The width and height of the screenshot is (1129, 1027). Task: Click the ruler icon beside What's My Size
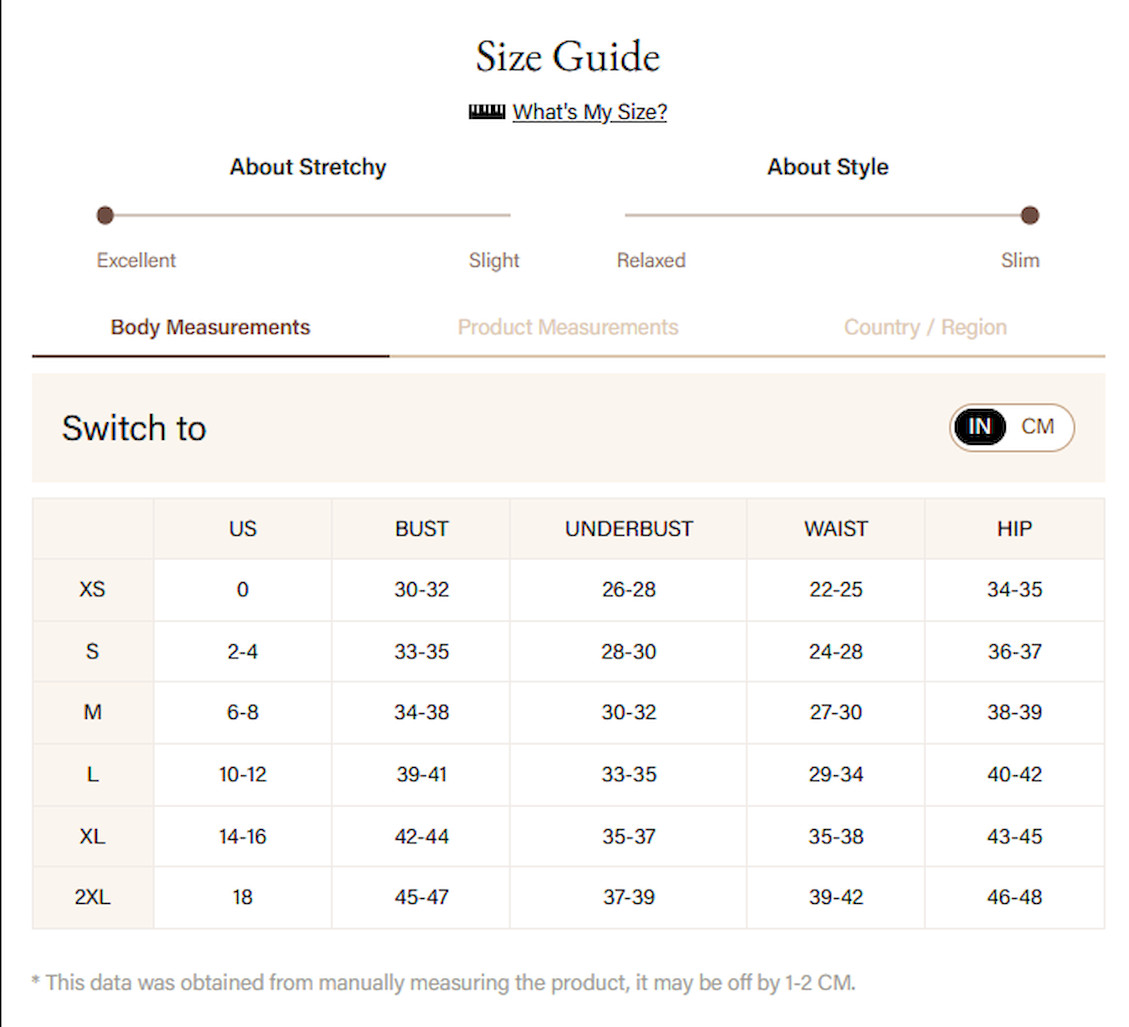click(x=487, y=112)
